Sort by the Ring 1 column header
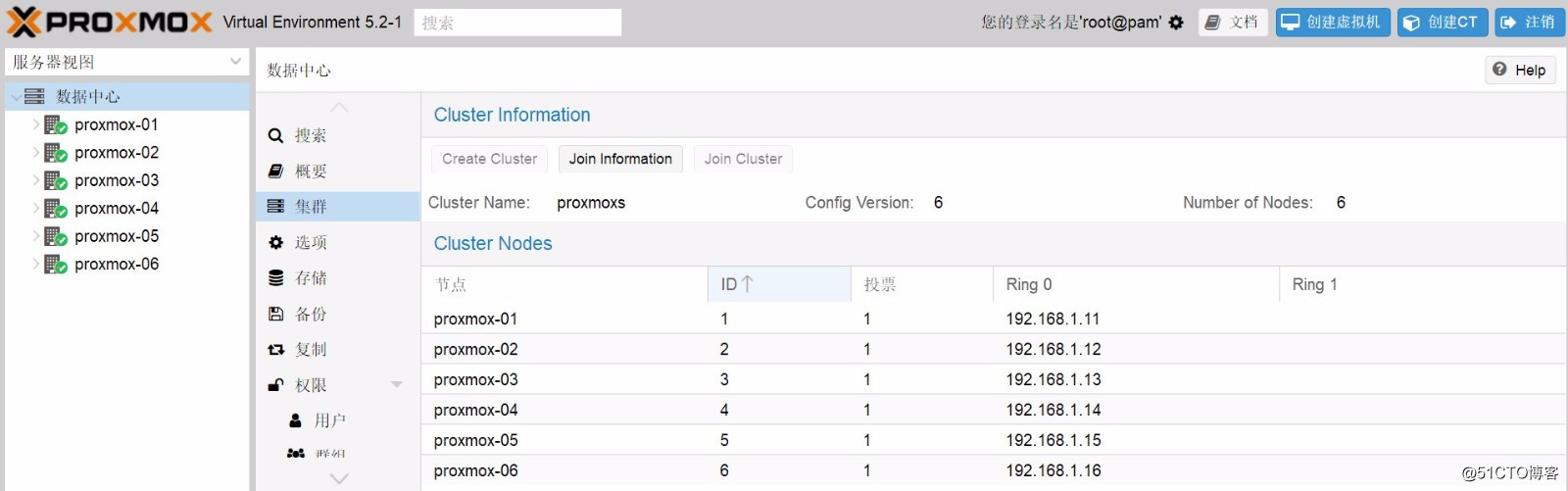Image resolution: width=1568 pixels, height=491 pixels. [1422, 284]
